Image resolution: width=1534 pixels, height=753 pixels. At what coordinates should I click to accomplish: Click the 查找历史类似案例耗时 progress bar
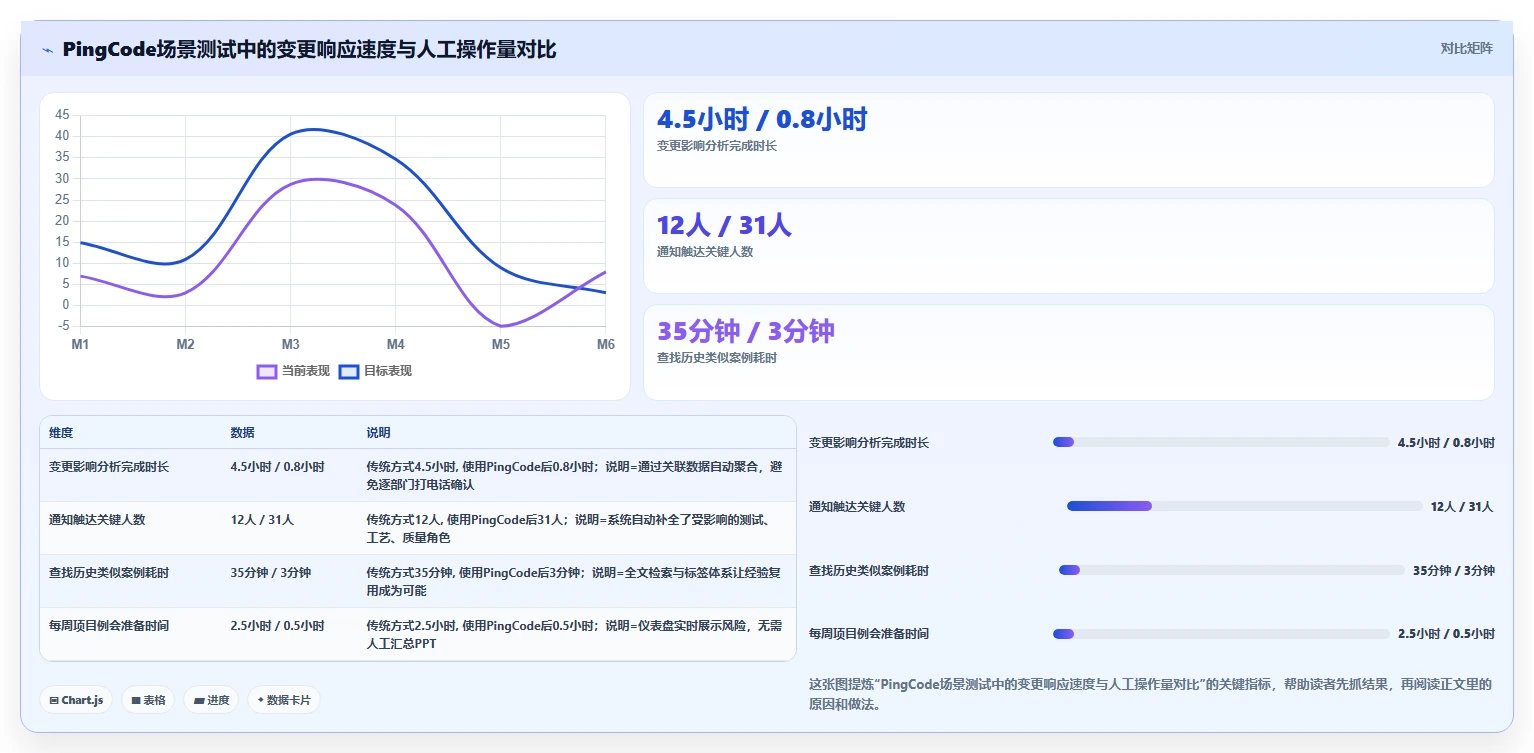tap(1231, 570)
